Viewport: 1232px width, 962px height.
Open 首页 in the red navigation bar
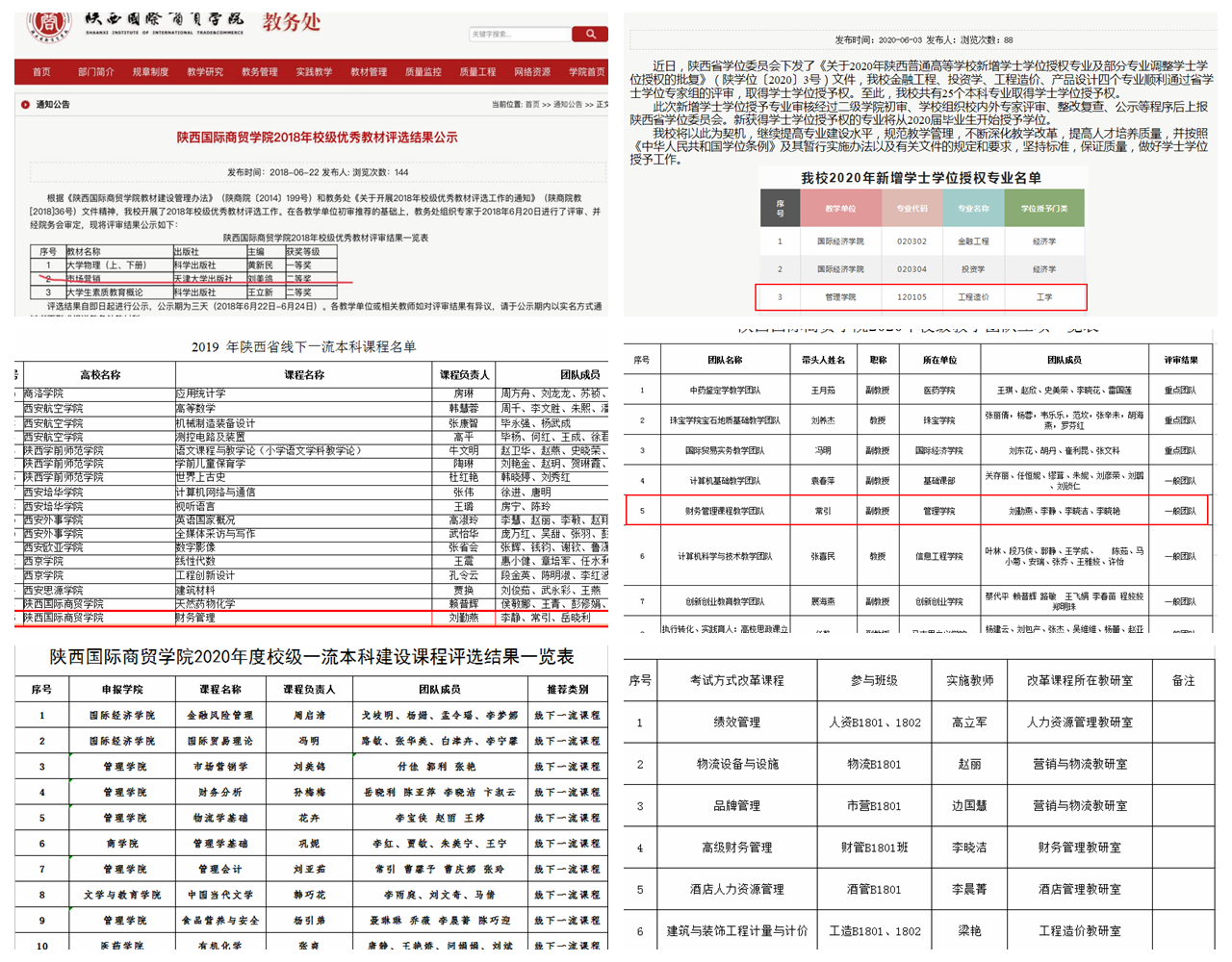[x=41, y=72]
